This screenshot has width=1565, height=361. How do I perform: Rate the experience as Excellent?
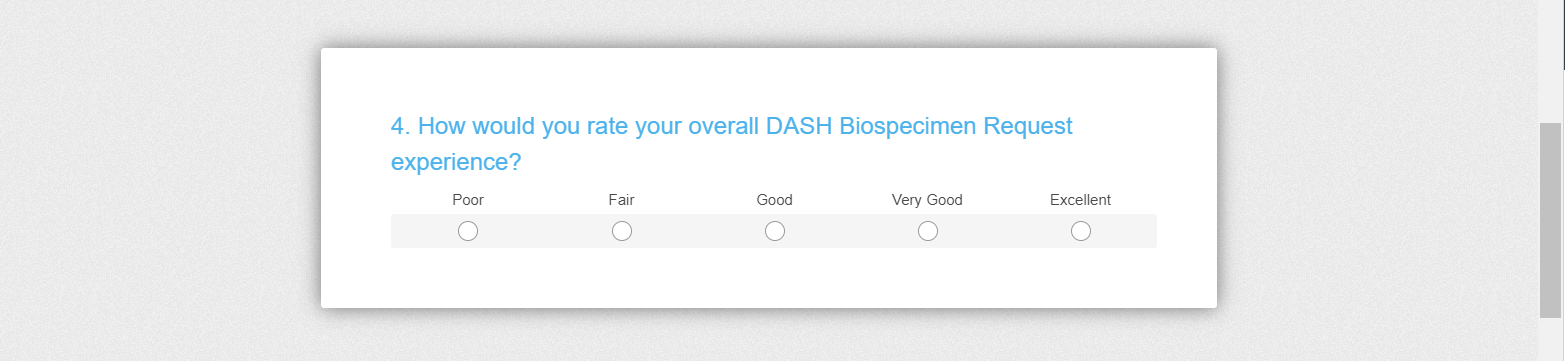[1080, 231]
